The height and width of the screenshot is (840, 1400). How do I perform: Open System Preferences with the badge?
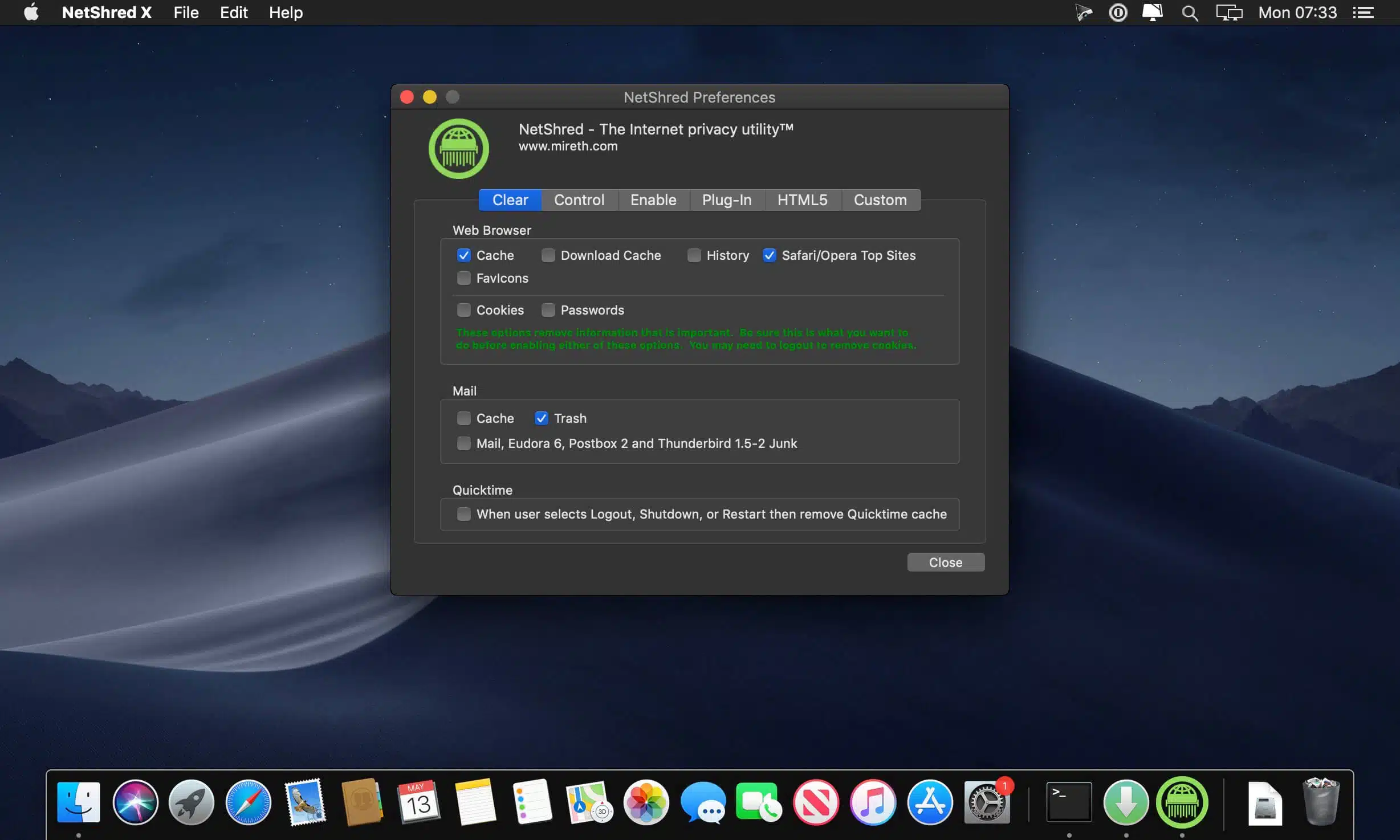click(987, 802)
